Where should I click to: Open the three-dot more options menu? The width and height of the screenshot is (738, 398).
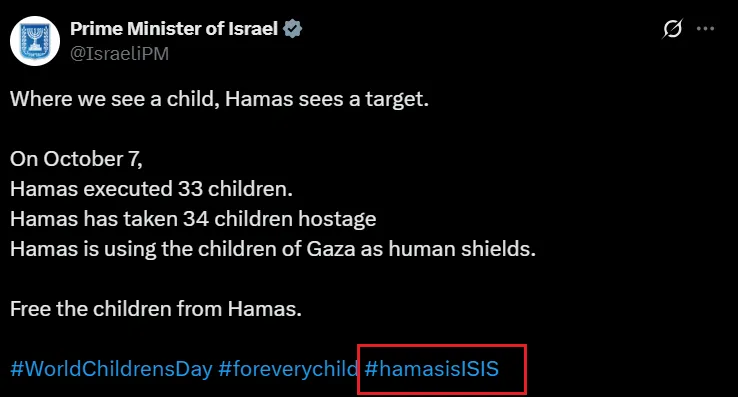705,29
